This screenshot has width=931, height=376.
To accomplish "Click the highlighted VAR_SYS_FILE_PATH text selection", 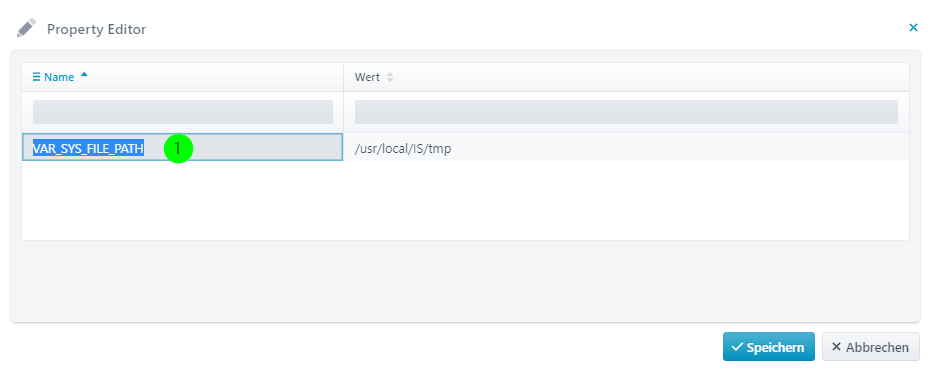I will click(88, 148).
